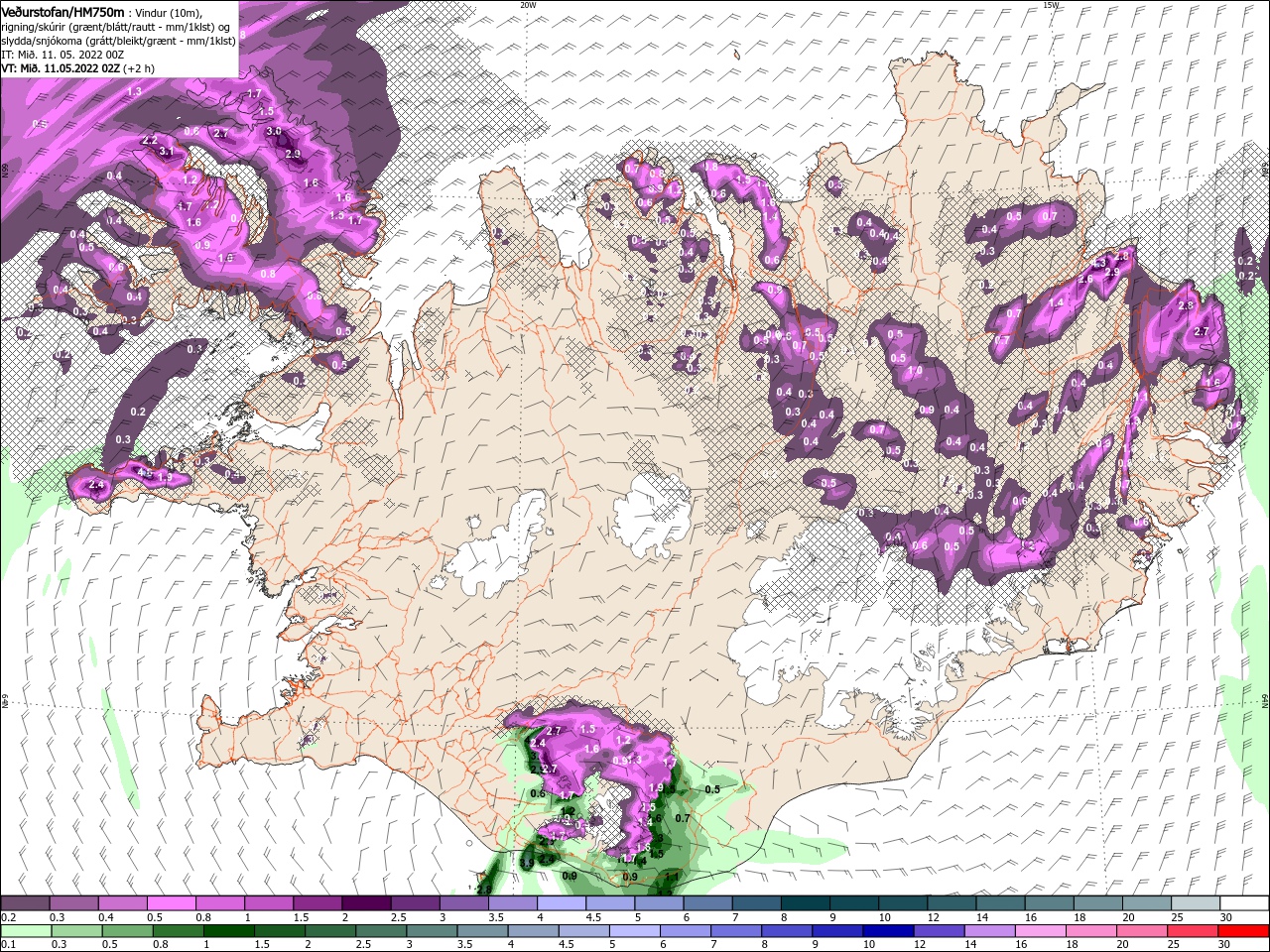Pick the upper legend swatch between 12 and 14

pyautogui.click(x=952, y=903)
